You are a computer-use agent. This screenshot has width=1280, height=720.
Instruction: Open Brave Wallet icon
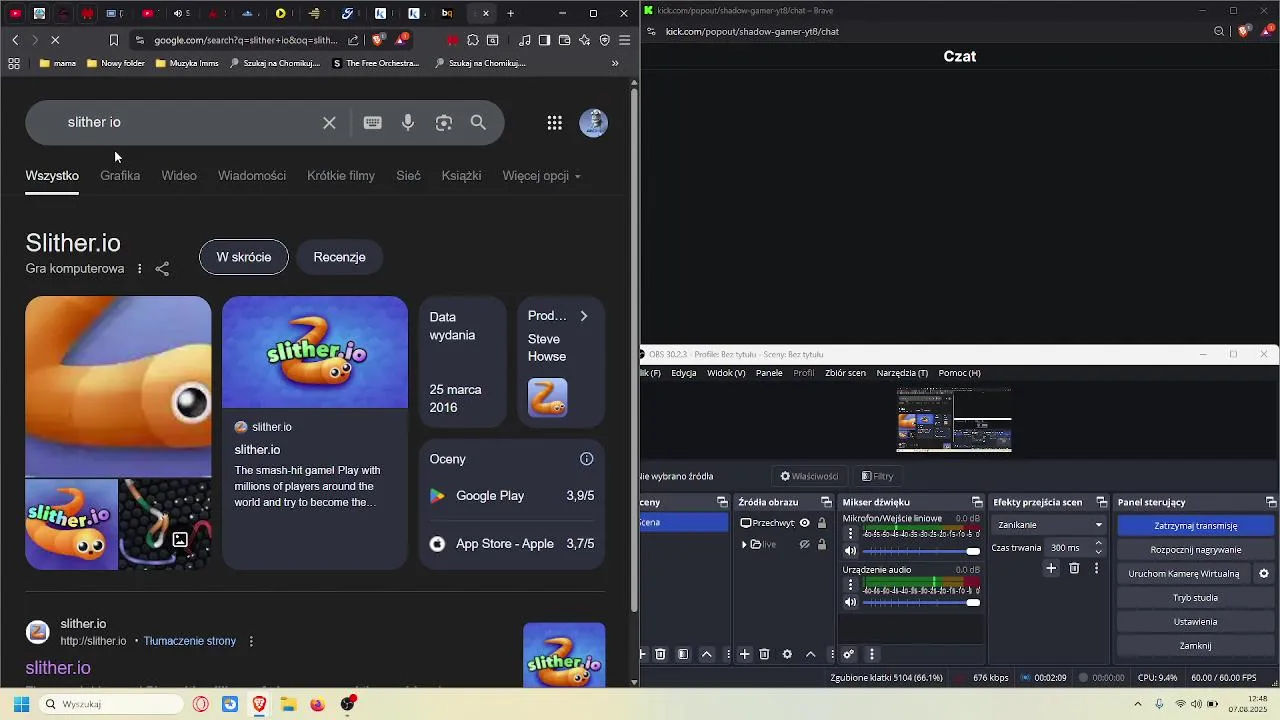[565, 40]
